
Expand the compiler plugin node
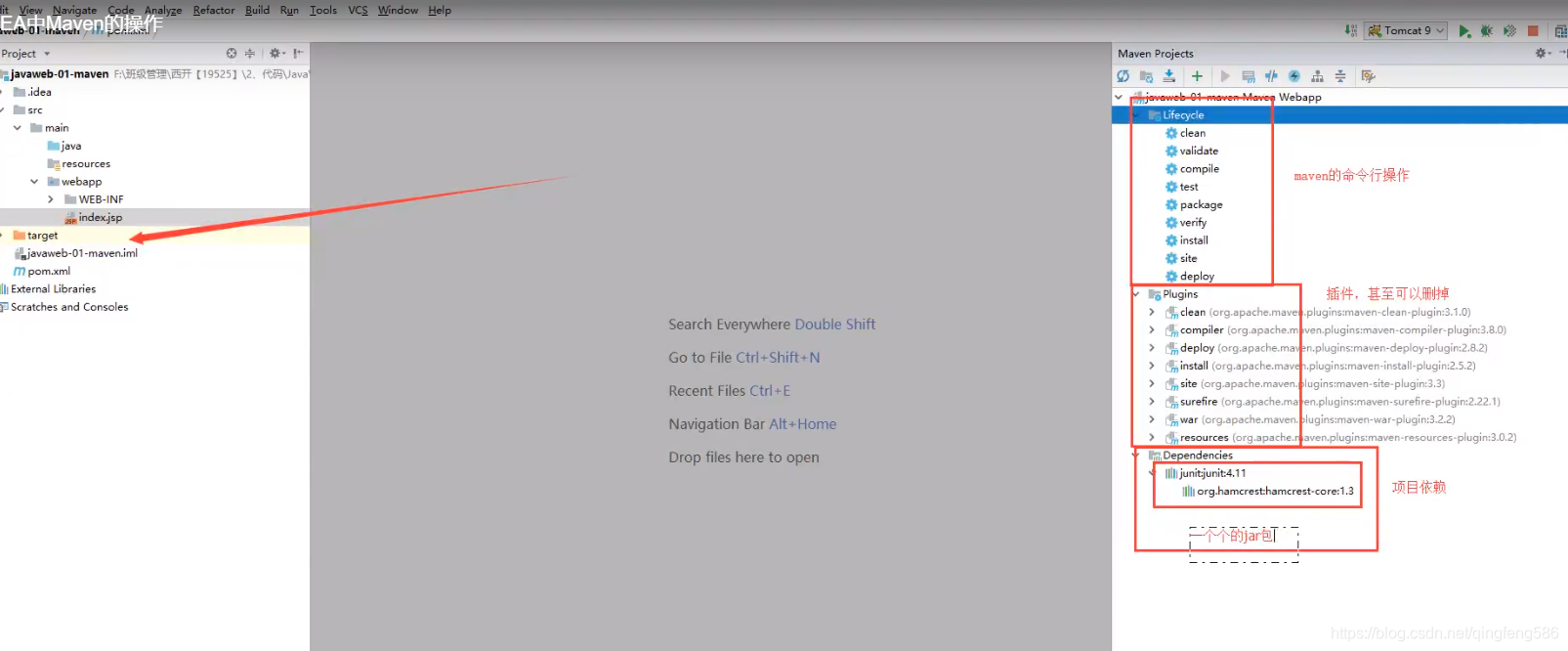click(x=1152, y=330)
